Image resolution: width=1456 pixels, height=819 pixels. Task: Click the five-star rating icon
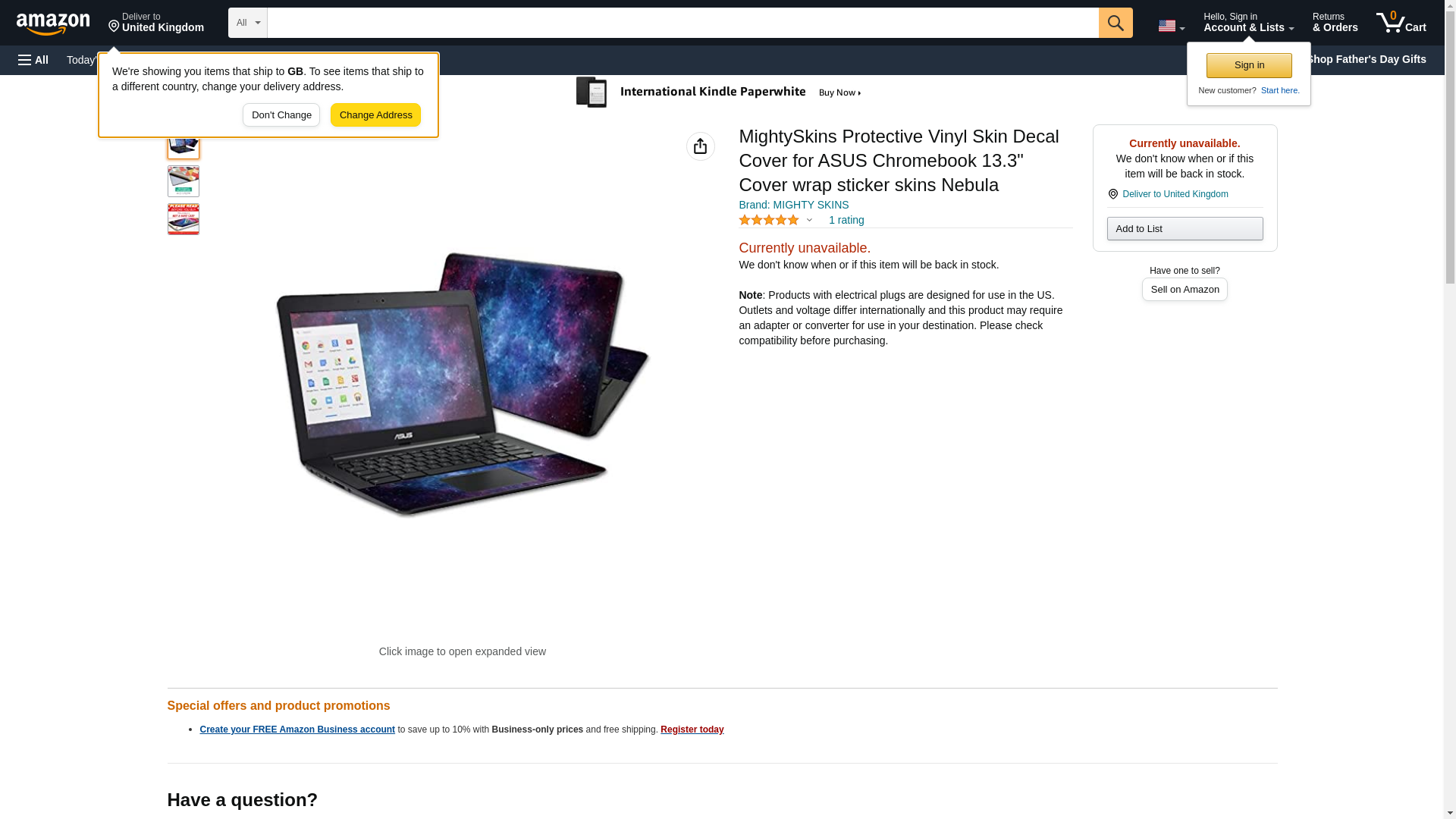[768, 220]
